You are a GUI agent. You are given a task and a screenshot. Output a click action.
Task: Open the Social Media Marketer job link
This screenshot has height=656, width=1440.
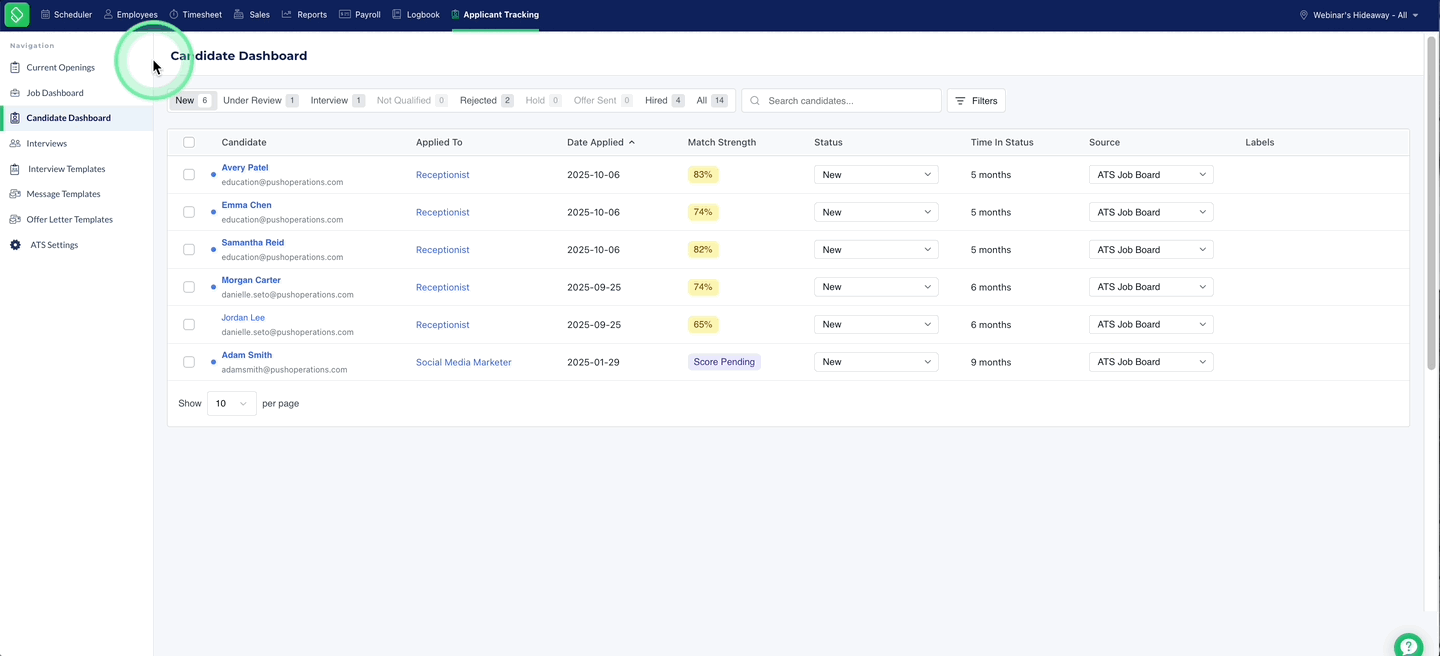464,362
